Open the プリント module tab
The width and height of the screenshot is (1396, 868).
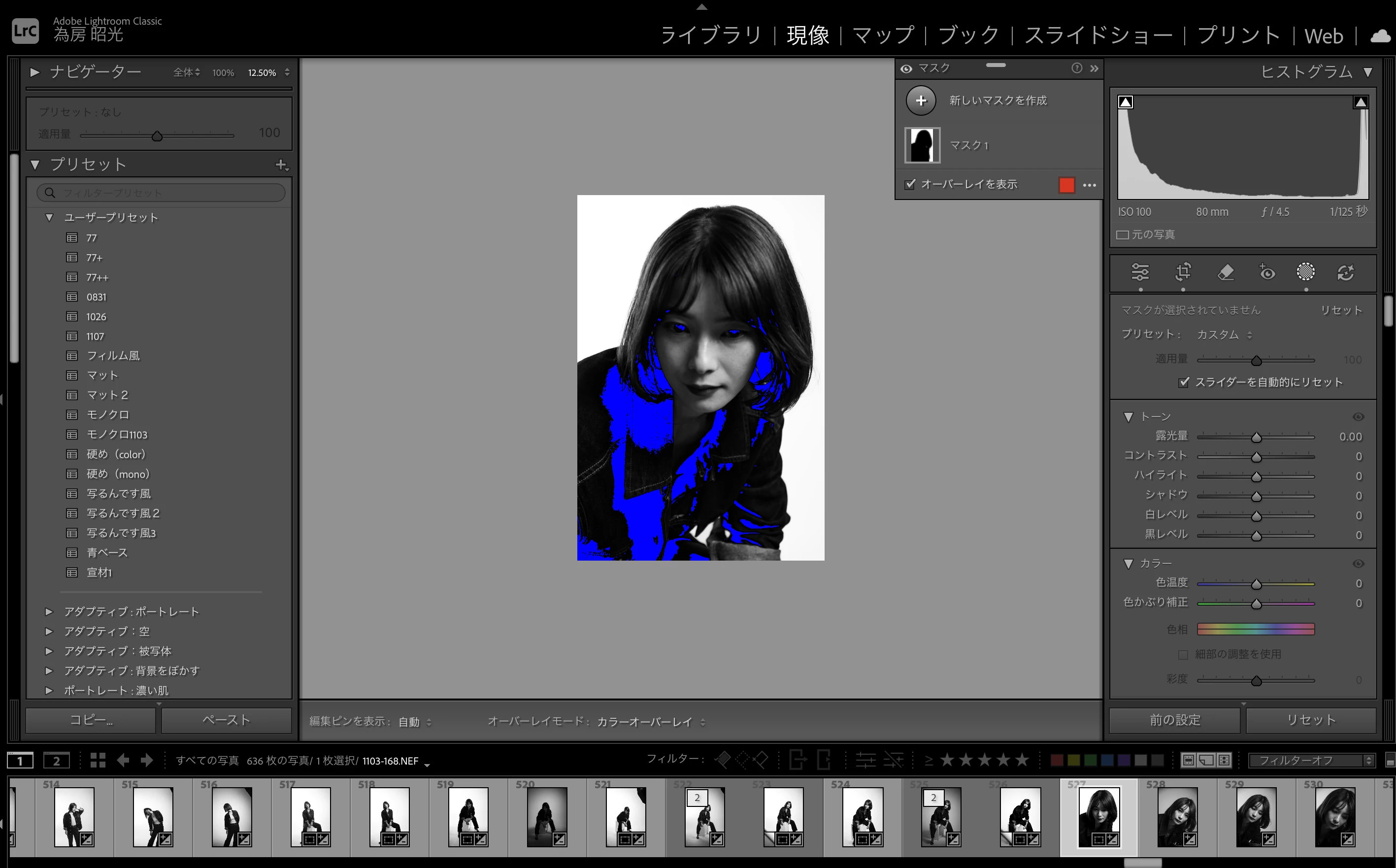pyautogui.click(x=1238, y=35)
